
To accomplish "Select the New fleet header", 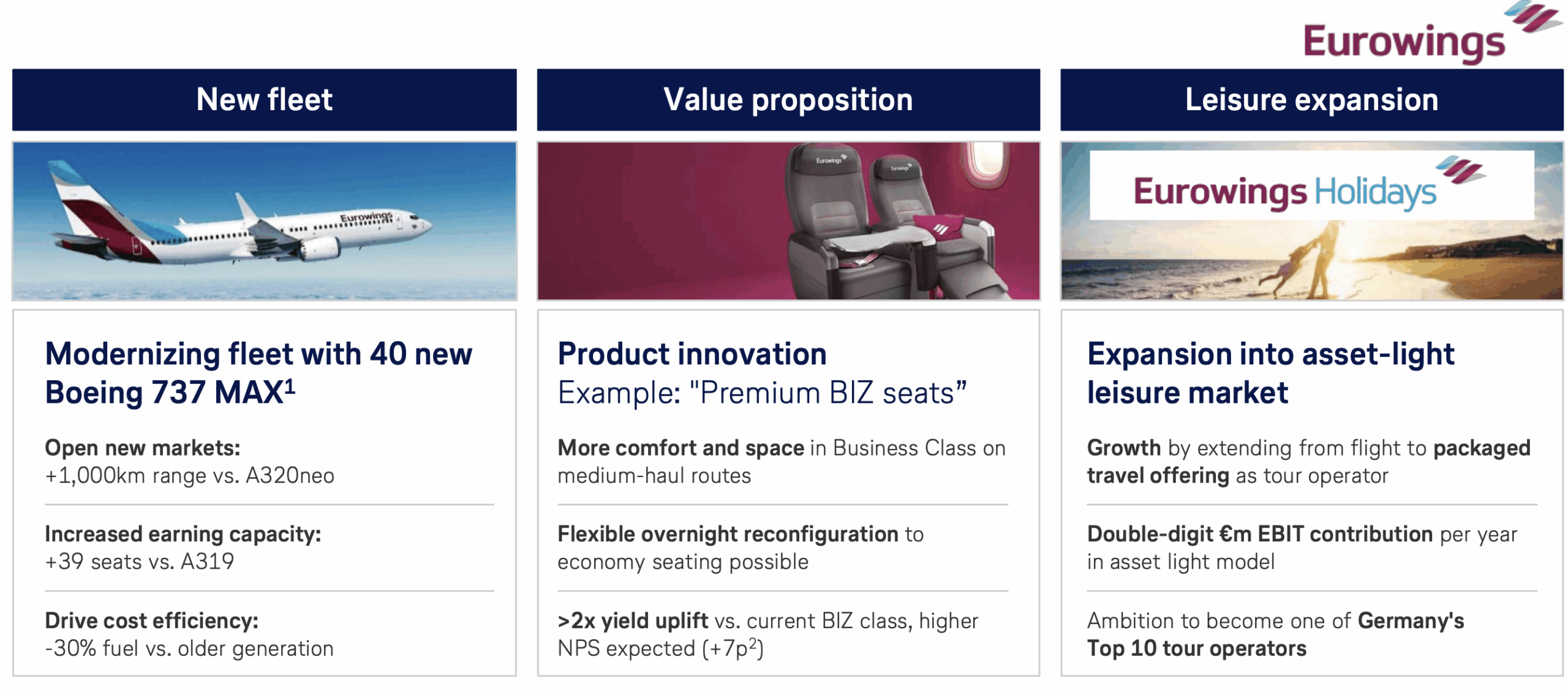I will point(264,100).
